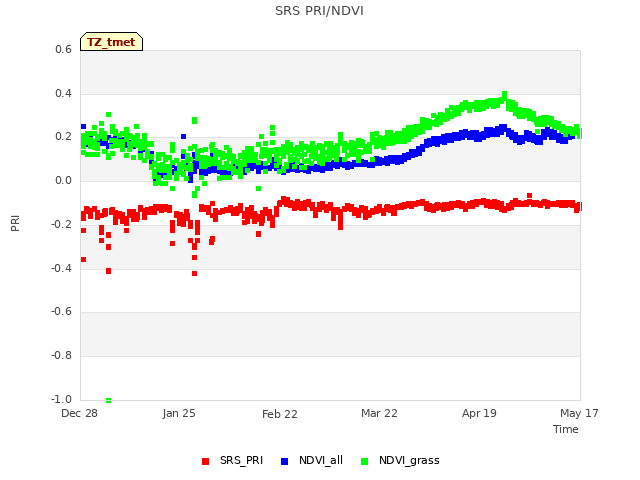The width and height of the screenshot is (640, 480).
Task: Click the chart title SRS PRI/NDVI
Action: click(319, 11)
